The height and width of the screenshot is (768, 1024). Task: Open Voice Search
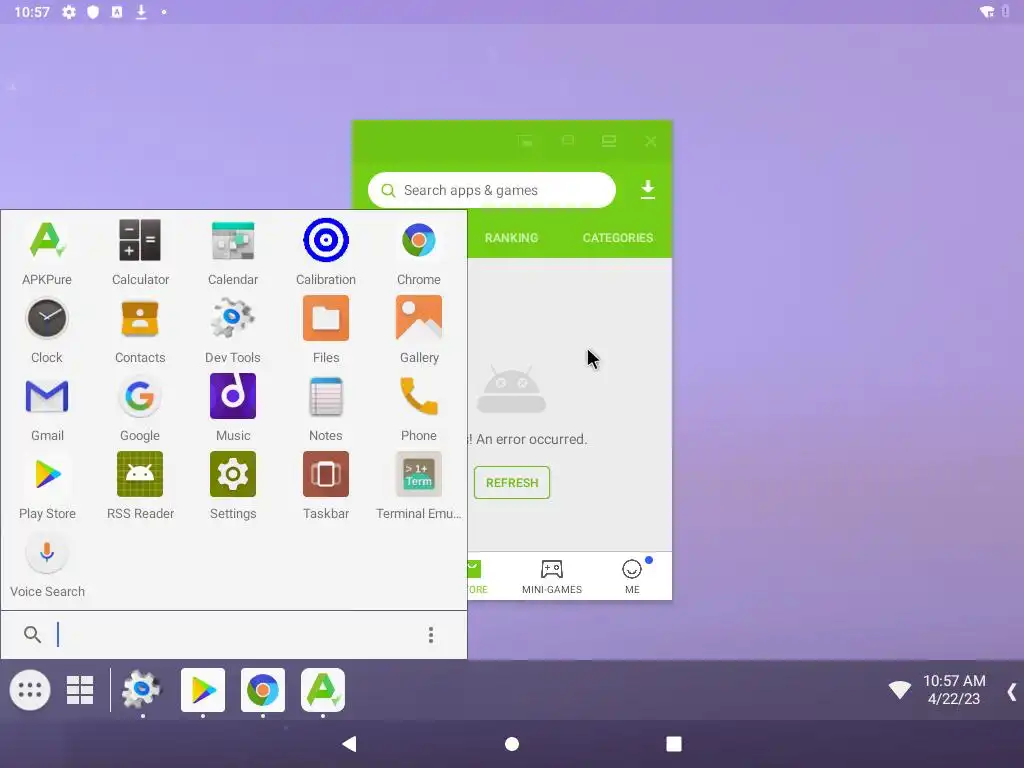47,565
